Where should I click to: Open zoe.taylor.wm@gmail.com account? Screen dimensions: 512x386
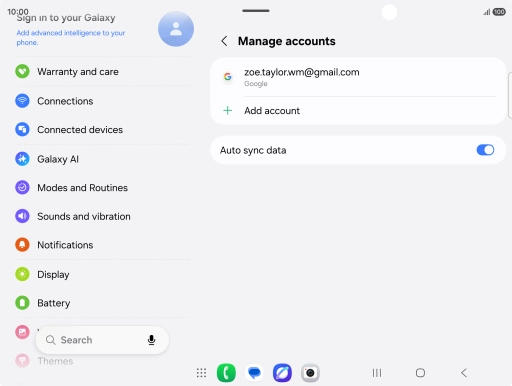point(358,77)
